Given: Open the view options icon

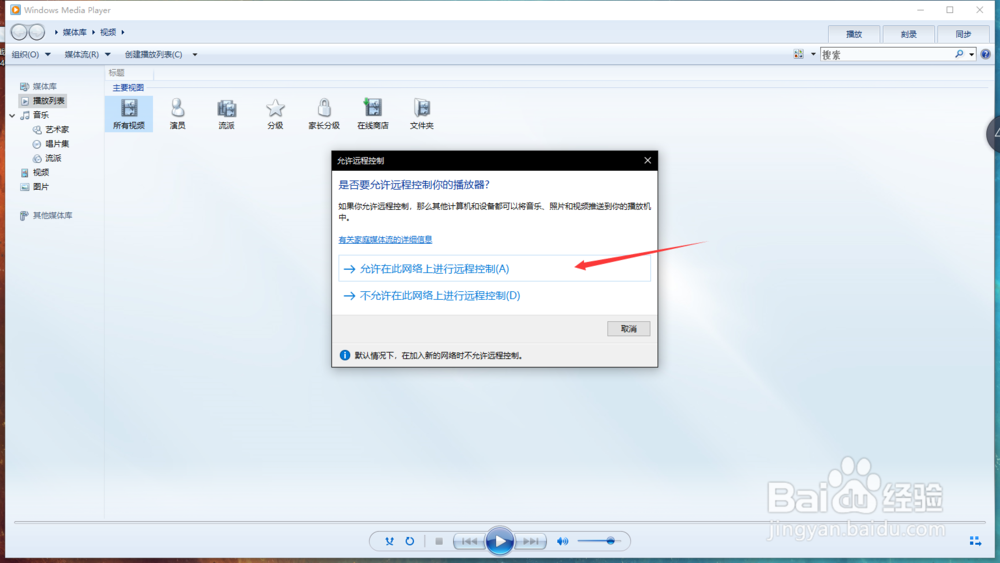Looking at the screenshot, I should (x=798, y=54).
